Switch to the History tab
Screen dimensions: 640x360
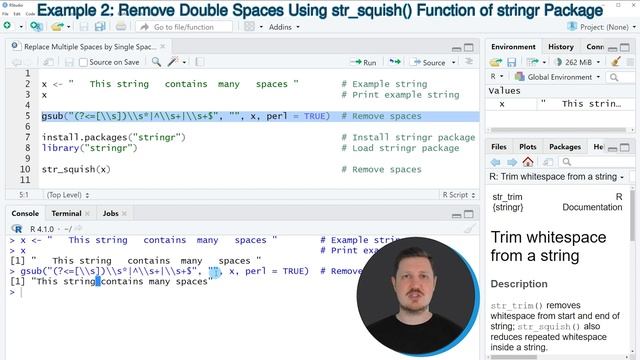click(x=560, y=47)
